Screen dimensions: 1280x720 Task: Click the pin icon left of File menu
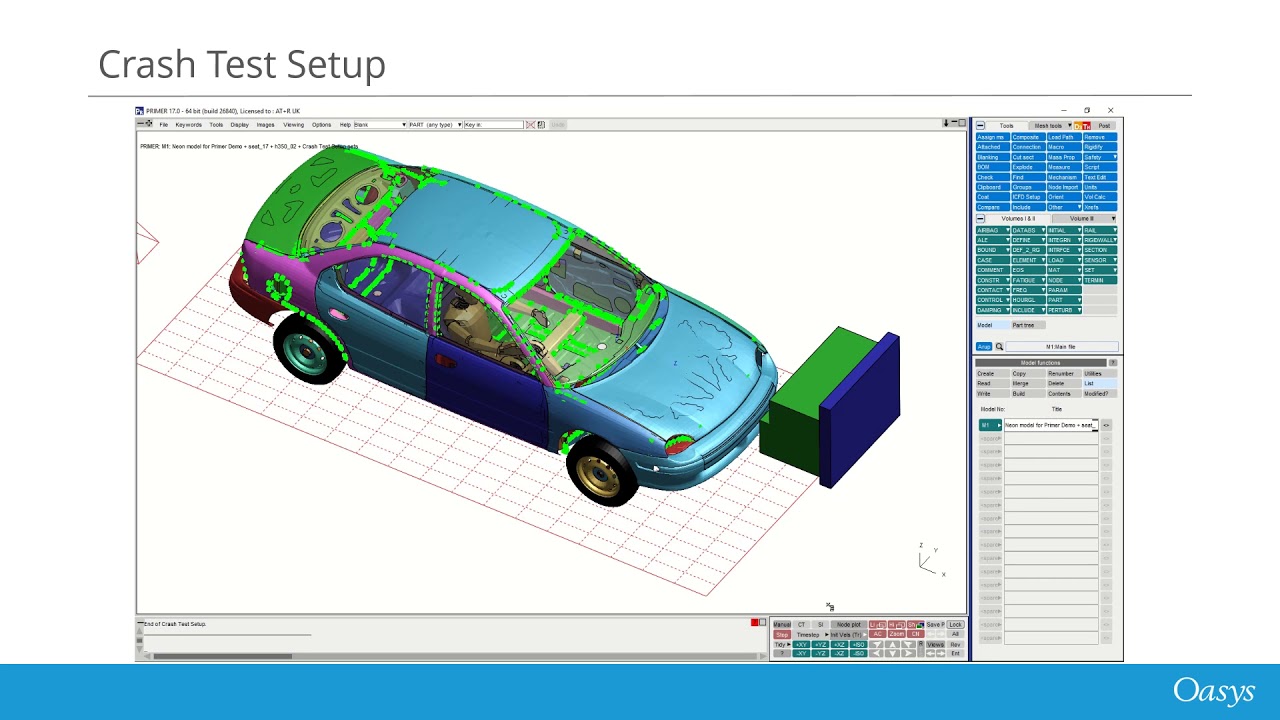click(147, 124)
